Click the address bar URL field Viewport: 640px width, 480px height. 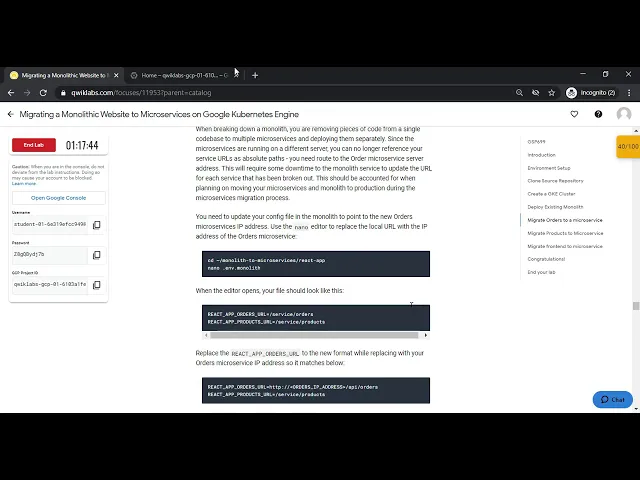coord(286,93)
